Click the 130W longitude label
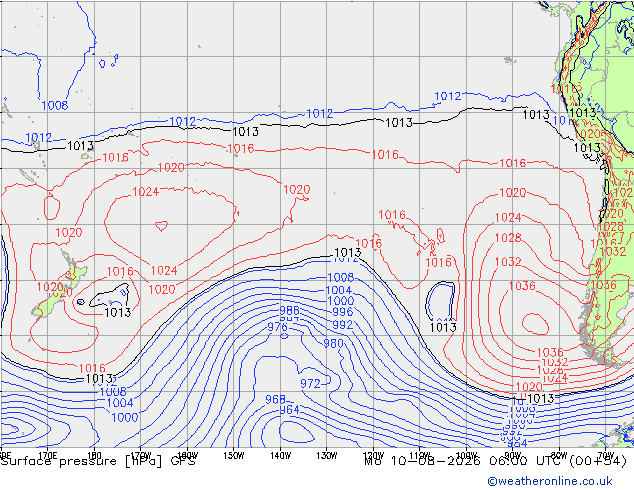This screenshot has width=634, height=490. pyautogui.click(x=327, y=456)
